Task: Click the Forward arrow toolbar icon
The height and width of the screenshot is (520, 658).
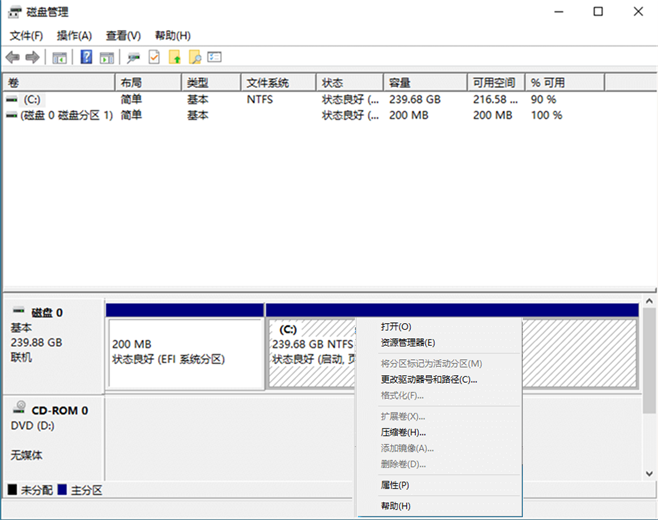Action: point(33,58)
